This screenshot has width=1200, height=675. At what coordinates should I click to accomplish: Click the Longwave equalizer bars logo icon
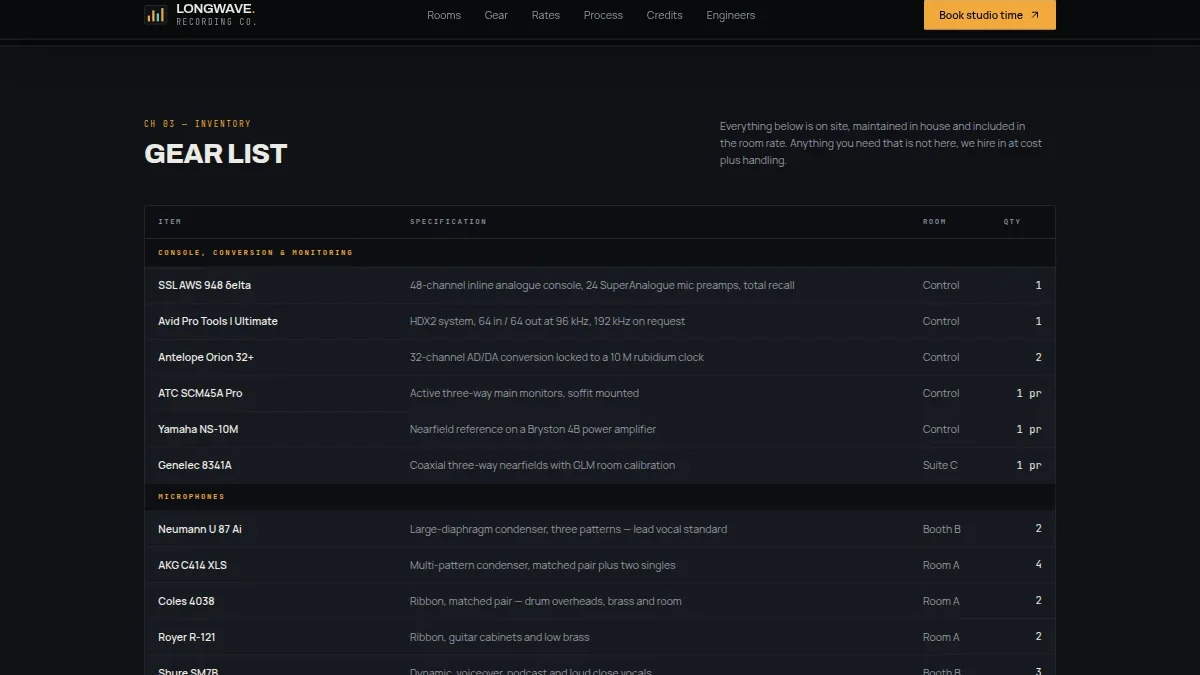click(155, 14)
